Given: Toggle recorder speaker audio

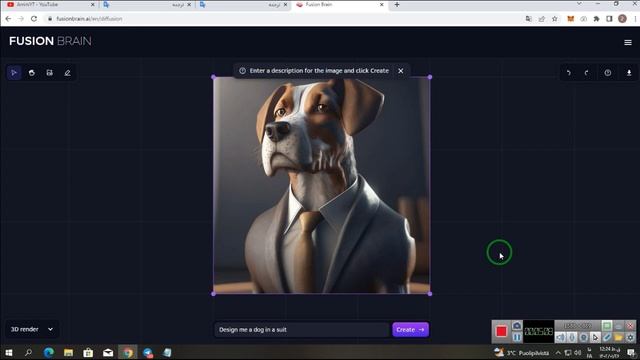Looking at the screenshot, I should pos(560,337).
